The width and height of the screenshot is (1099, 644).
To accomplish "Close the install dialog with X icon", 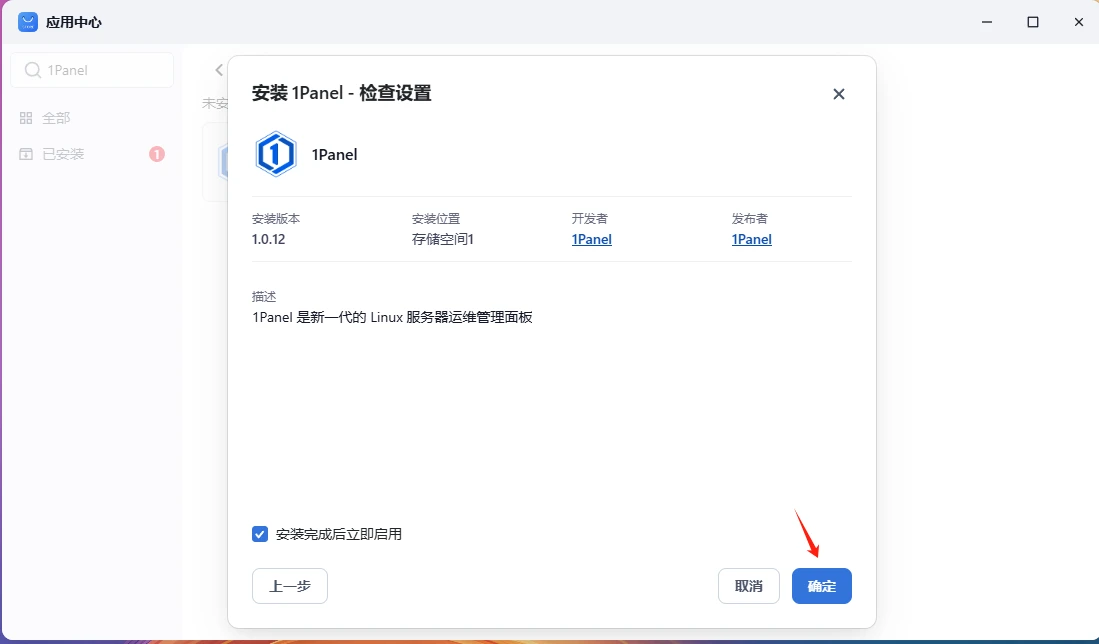I will 838,94.
